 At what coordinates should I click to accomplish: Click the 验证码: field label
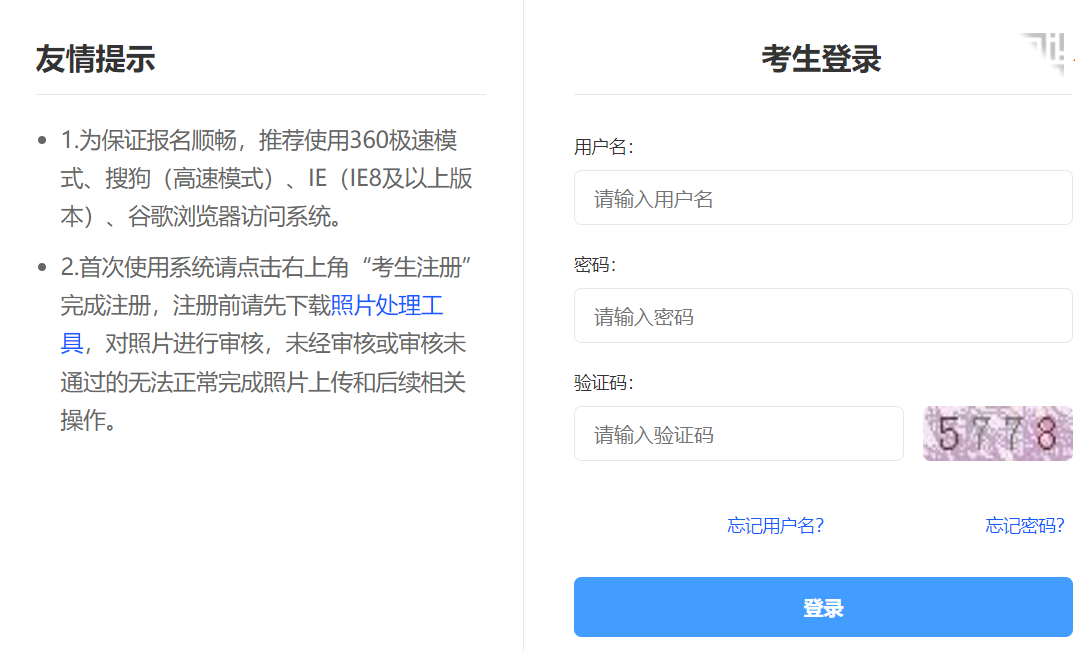tap(603, 383)
